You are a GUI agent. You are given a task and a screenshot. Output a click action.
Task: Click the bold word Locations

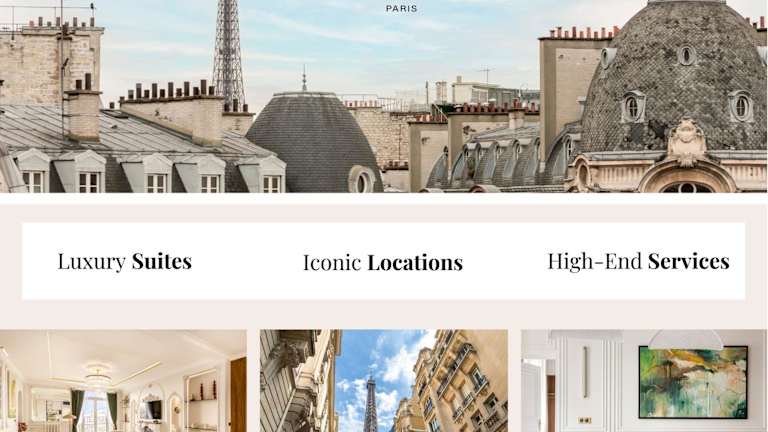(x=415, y=263)
